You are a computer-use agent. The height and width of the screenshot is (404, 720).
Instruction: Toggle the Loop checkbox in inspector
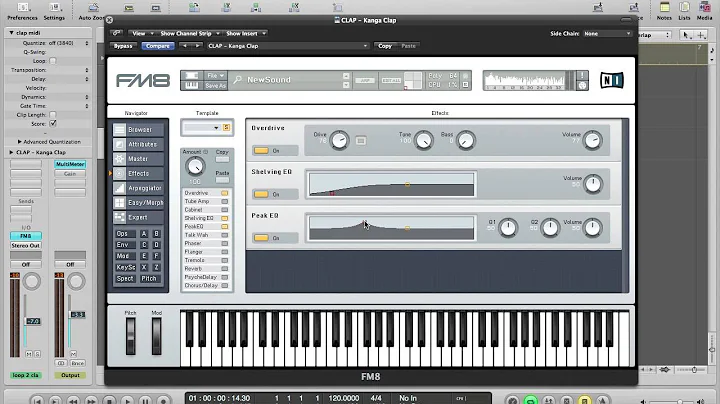(53, 61)
